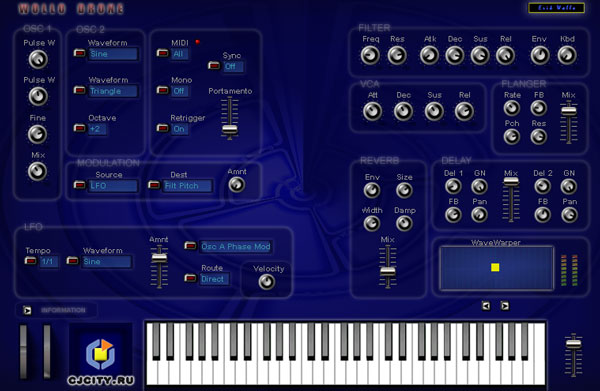This screenshot has height=391, width=600.
Task: Open the modulation Dest Filt Pitch selector
Action: coord(187,186)
